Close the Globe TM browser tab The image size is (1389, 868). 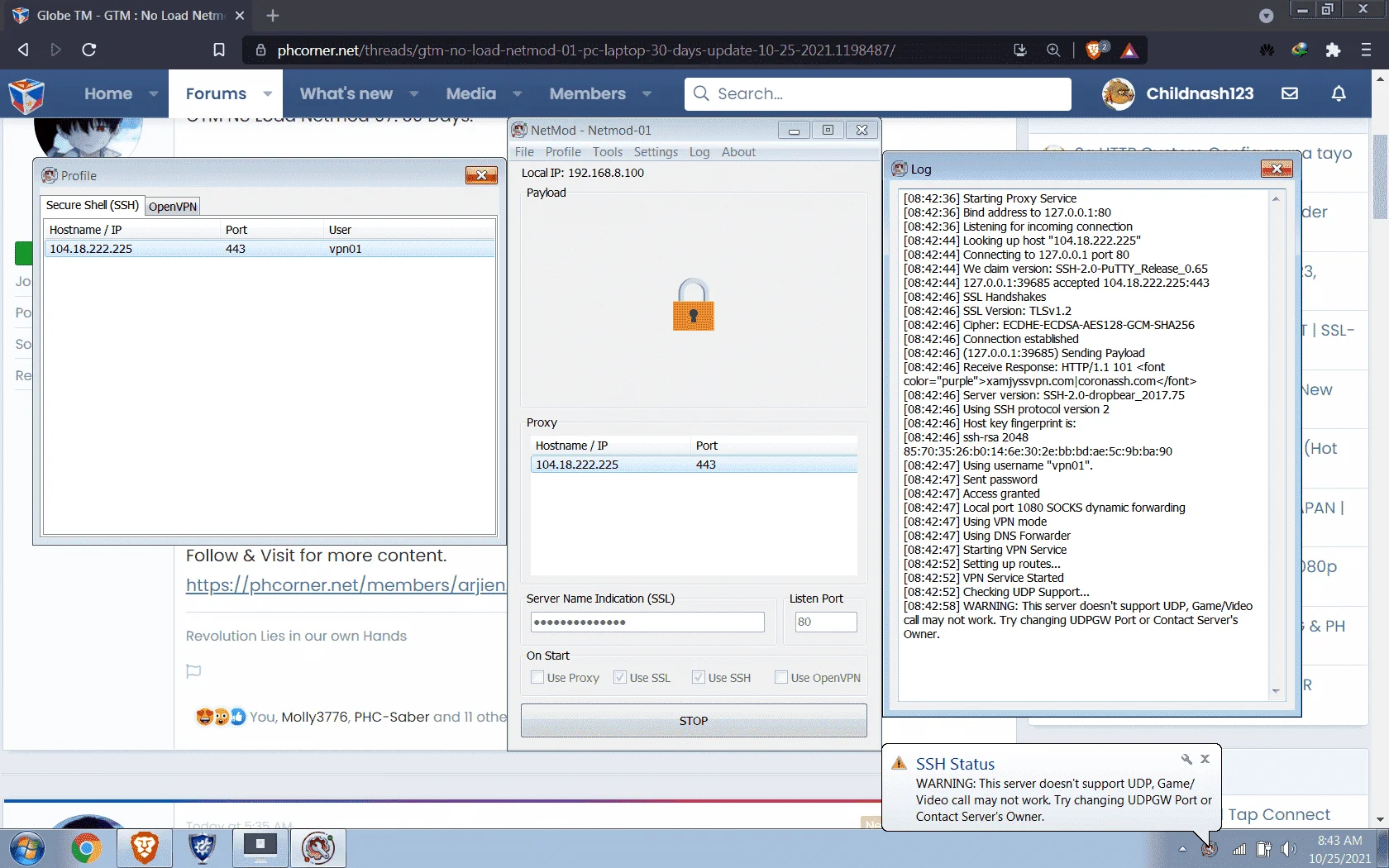tap(240, 15)
